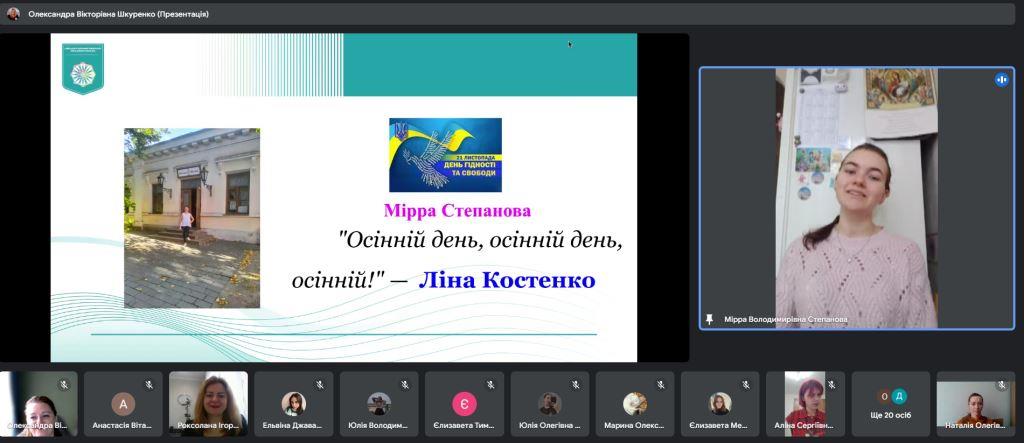
Task: Click the blue speaking indicator on Мірра's tile
Action: coord(1001,80)
